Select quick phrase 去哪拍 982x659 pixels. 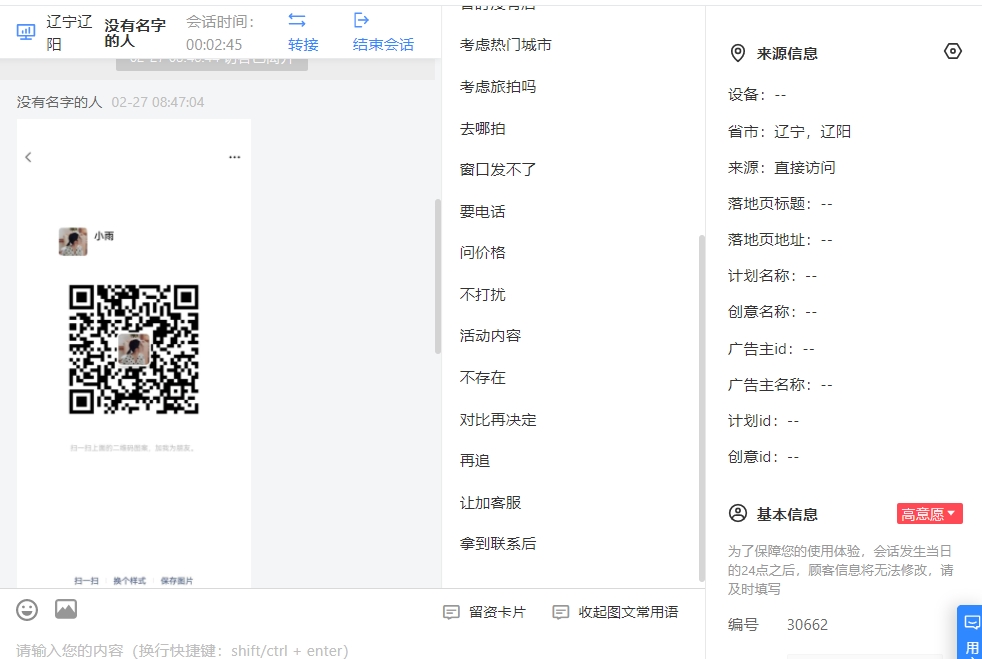pos(482,128)
